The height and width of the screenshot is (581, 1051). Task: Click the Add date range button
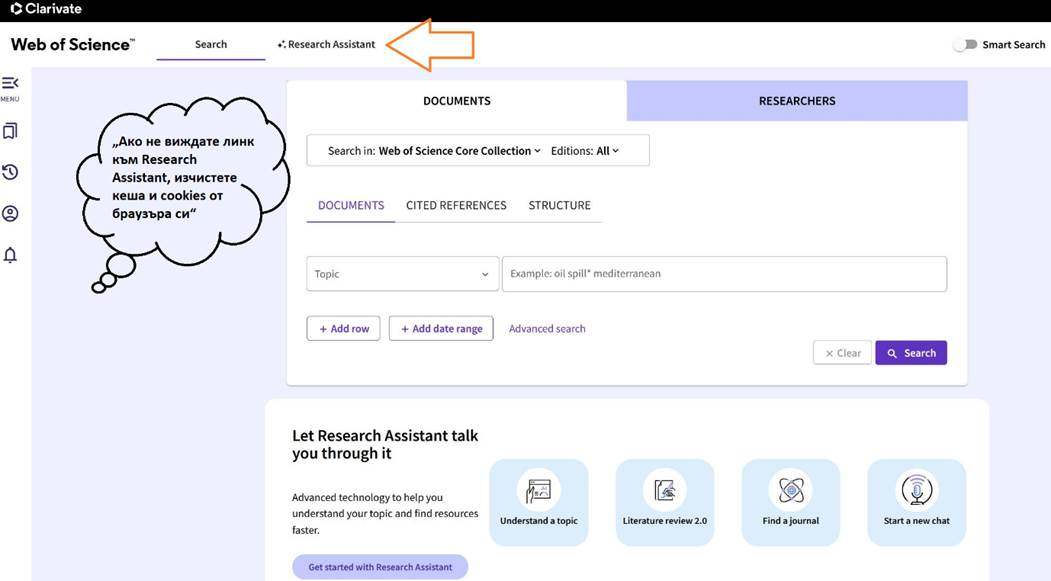point(441,329)
